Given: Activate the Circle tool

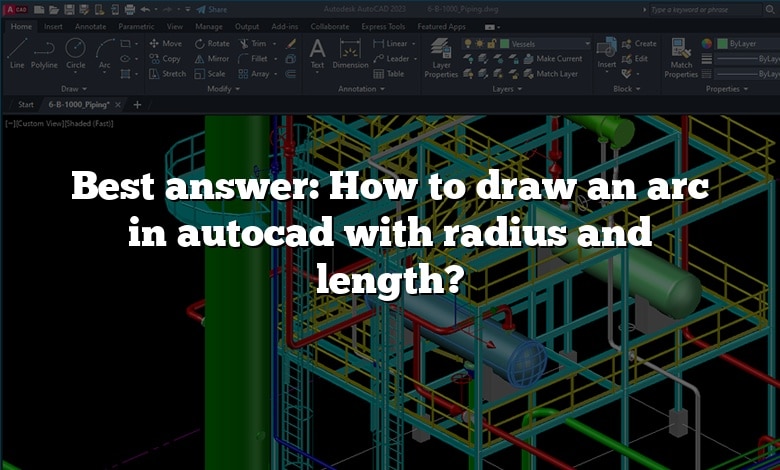Looking at the screenshot, I should 75,52.
